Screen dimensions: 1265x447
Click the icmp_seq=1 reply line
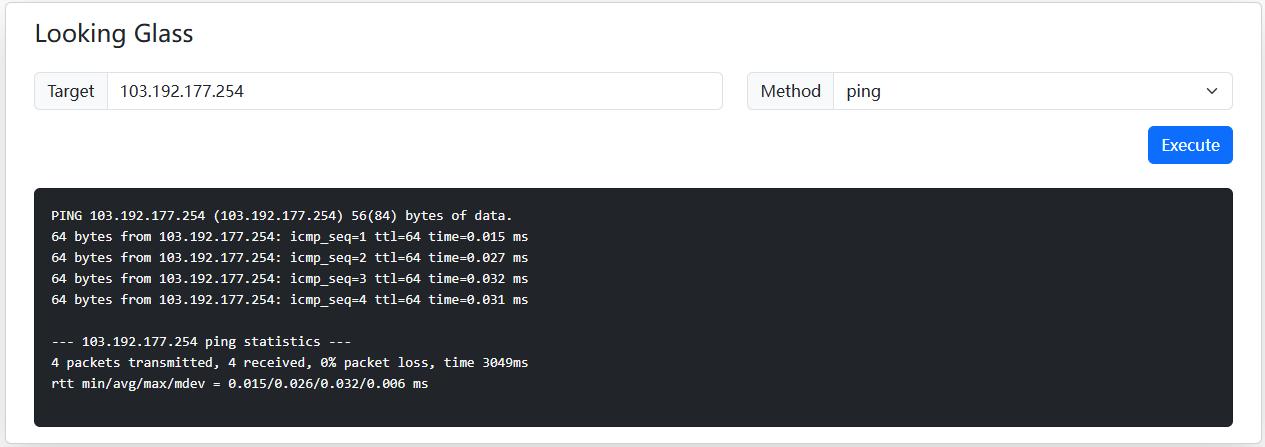[289, 237]
